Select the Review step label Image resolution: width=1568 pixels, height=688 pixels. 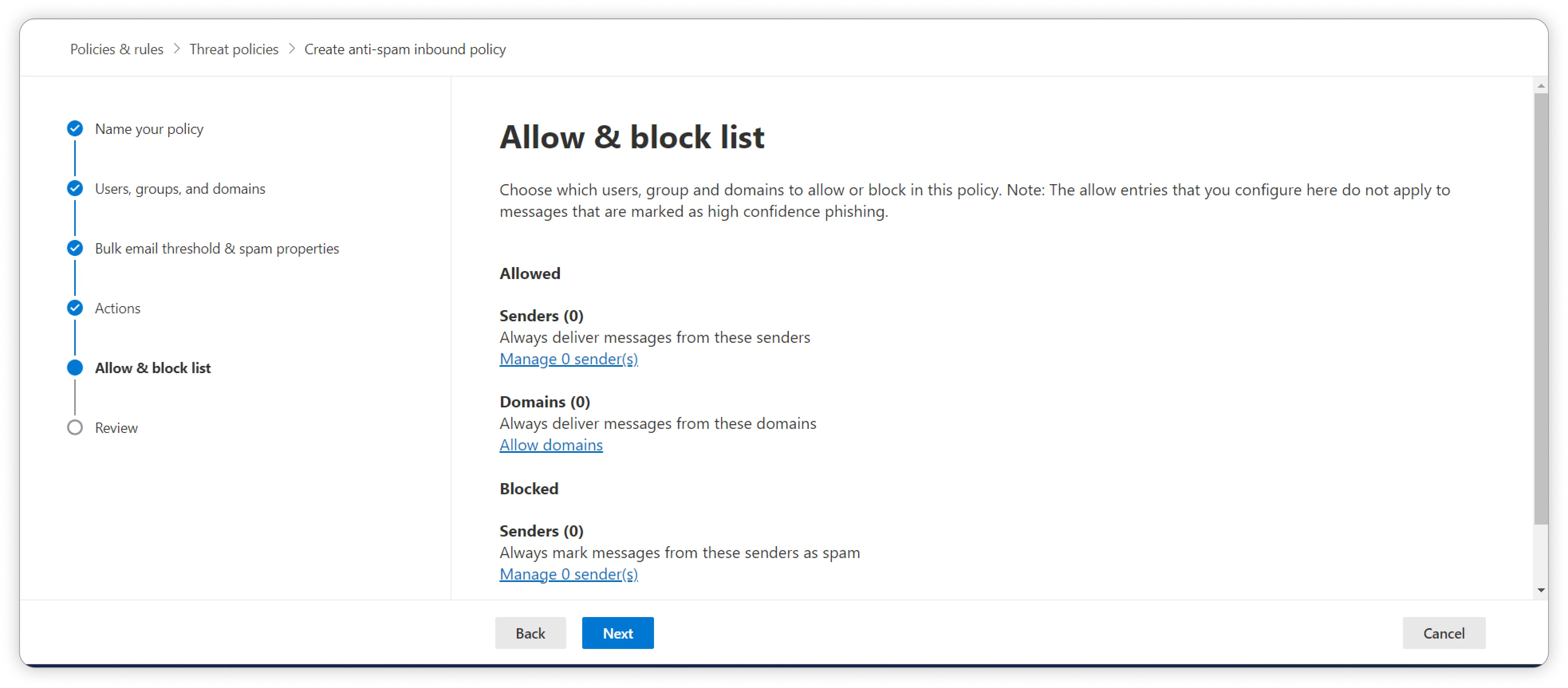click(x=116, y=428)
